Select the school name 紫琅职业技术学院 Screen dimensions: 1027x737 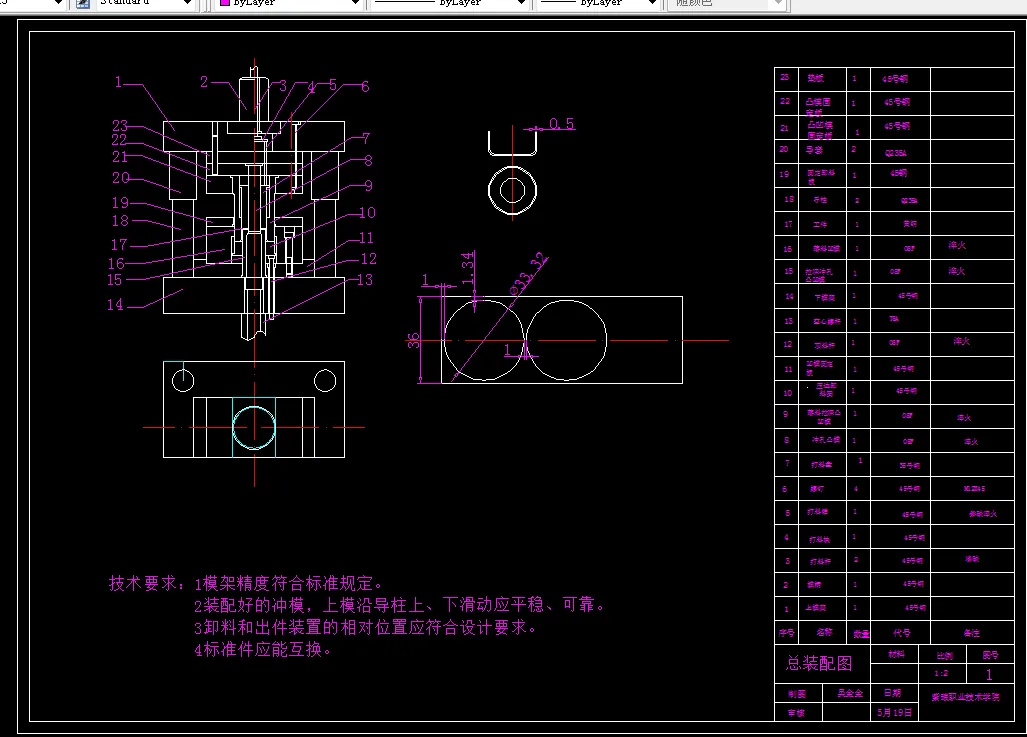[965, 697]
